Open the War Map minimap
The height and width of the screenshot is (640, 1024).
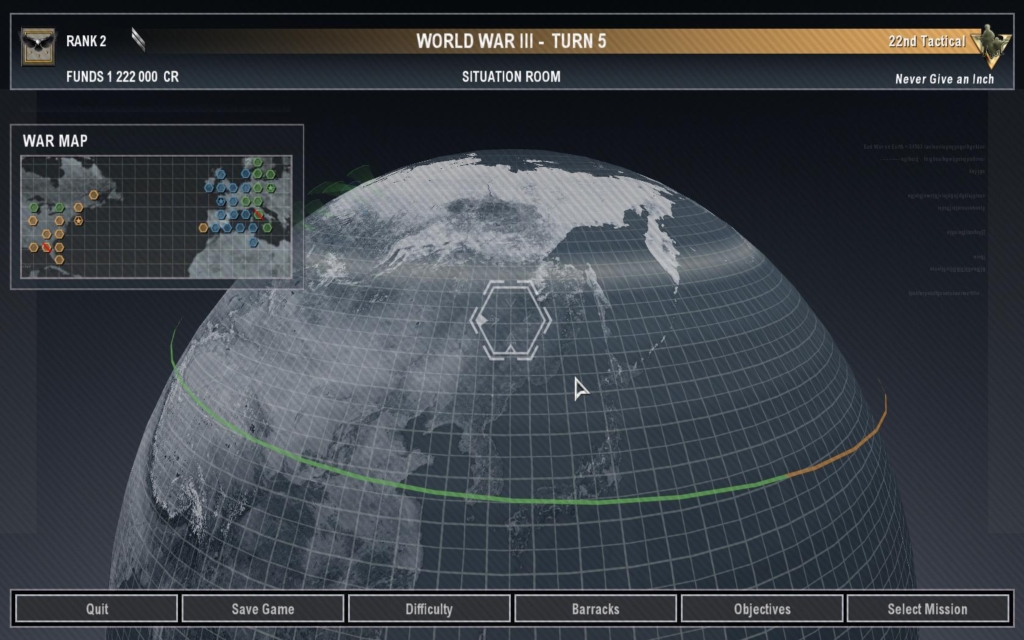pos(157,217)
